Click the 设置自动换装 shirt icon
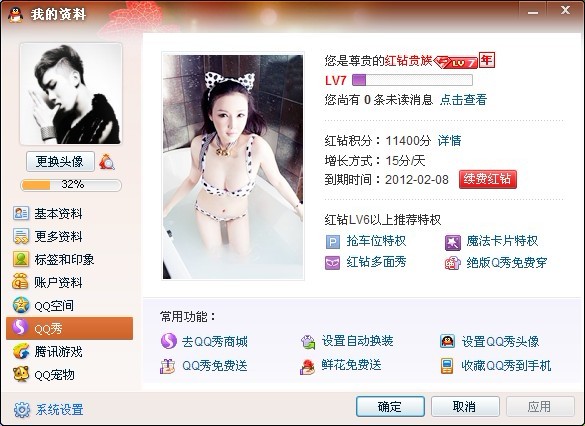 [308, 341]
